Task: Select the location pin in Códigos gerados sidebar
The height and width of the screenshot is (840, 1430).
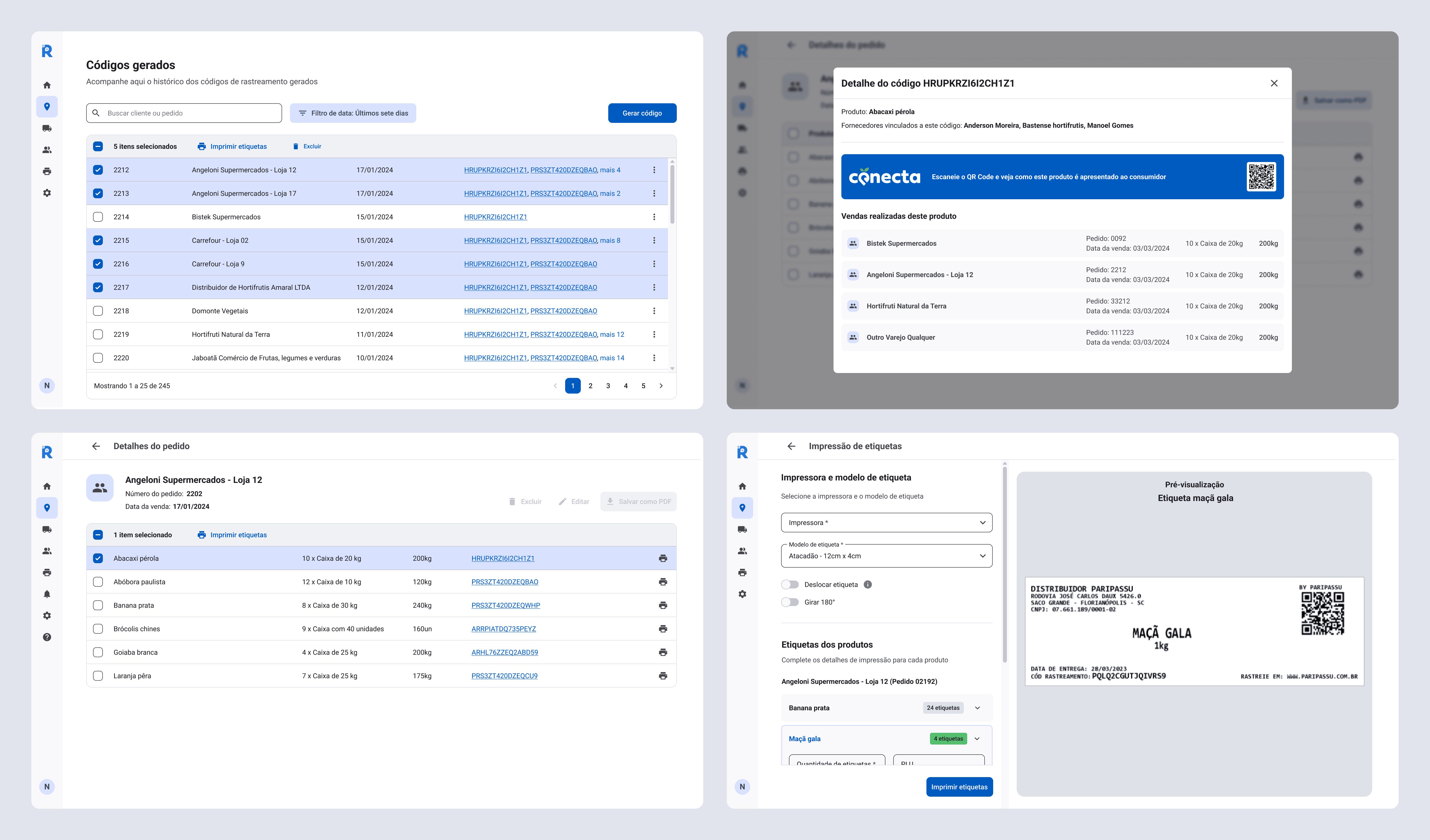Action: pos(47,107)
